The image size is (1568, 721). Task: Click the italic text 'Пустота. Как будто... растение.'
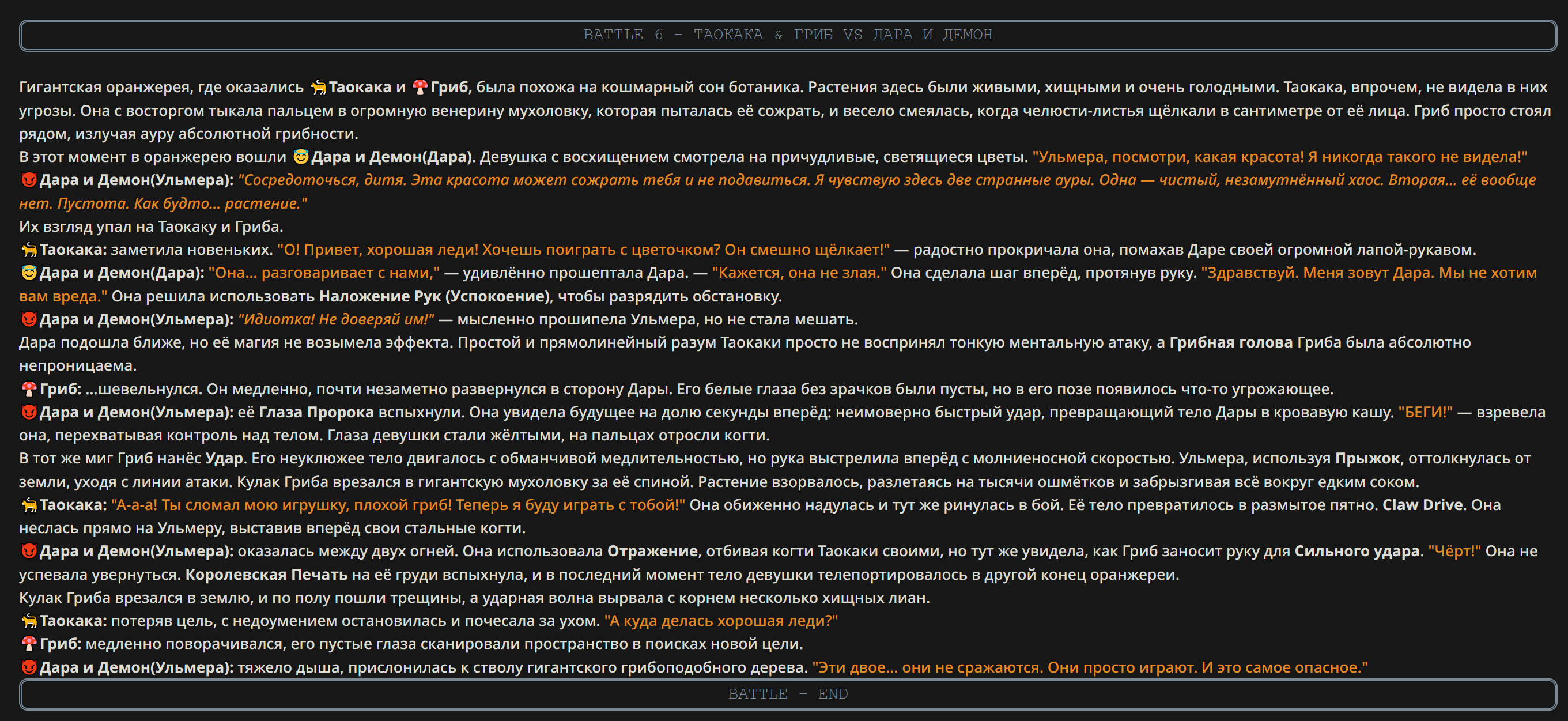click(x=182, y=203)
